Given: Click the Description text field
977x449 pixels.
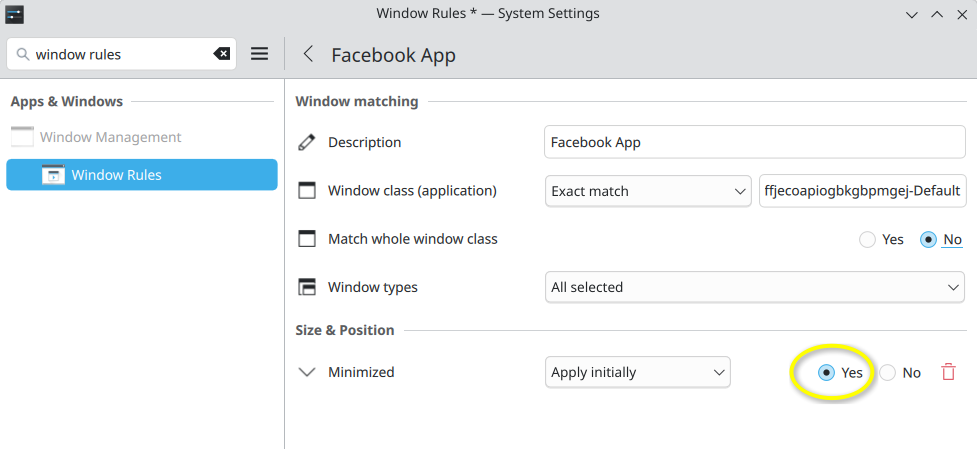Looking at the screenshot, I should 755,142.
